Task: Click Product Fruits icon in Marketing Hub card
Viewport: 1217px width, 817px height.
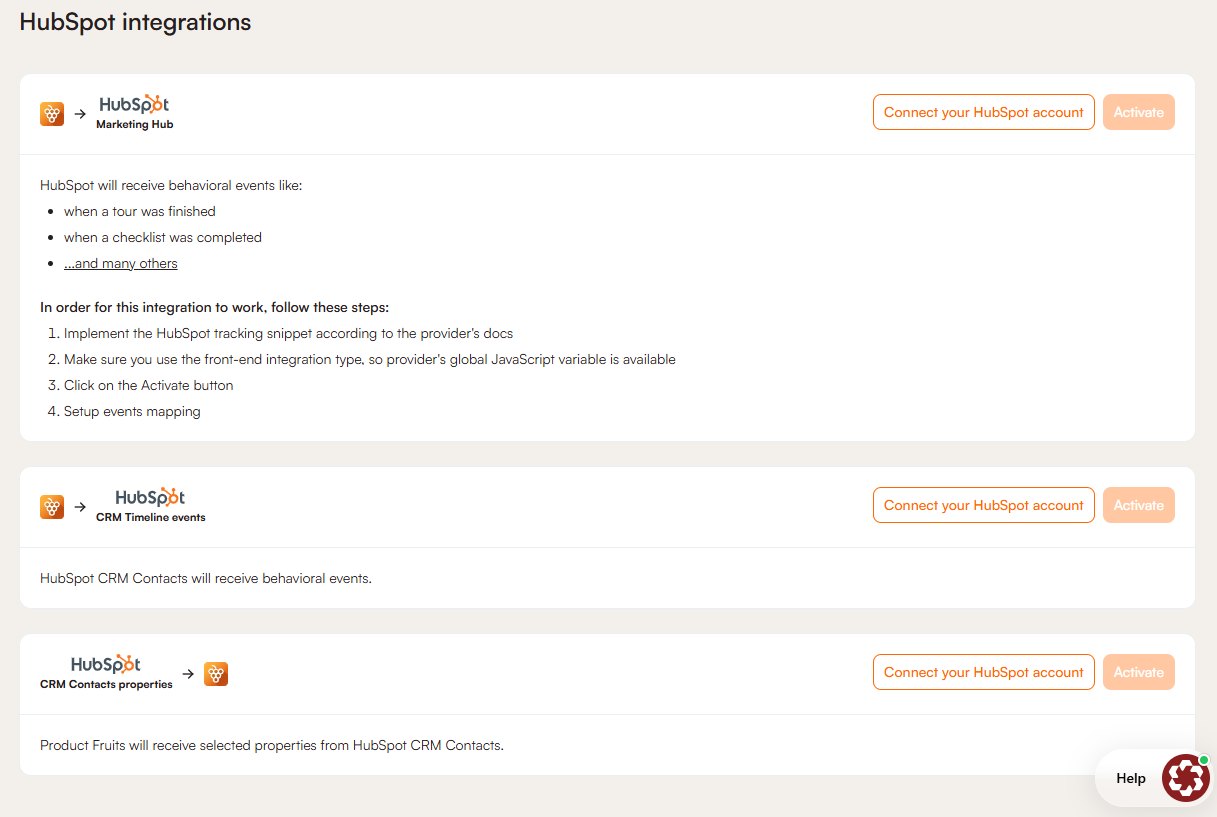Action: (52, 114)
